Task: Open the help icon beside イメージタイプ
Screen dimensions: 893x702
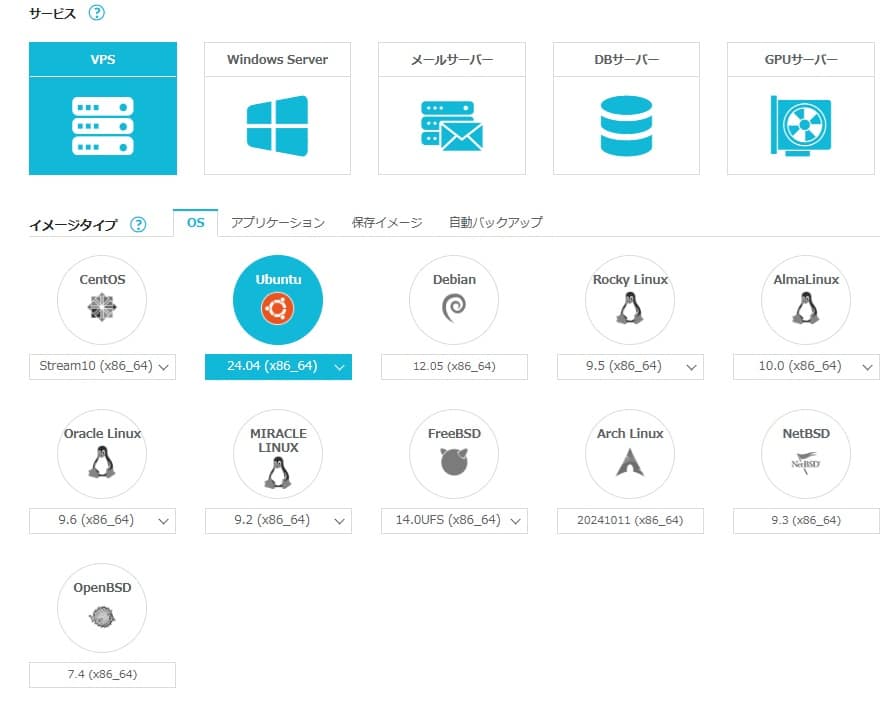Action: (138, 224)
